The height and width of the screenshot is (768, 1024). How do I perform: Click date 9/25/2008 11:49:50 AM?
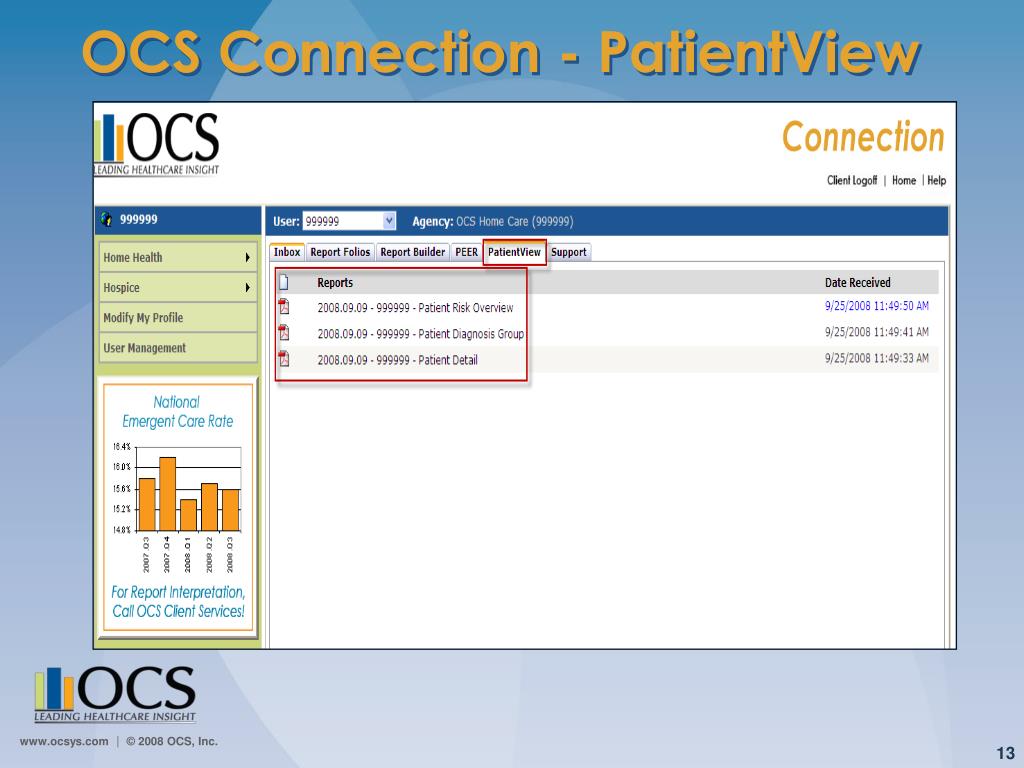876,306
